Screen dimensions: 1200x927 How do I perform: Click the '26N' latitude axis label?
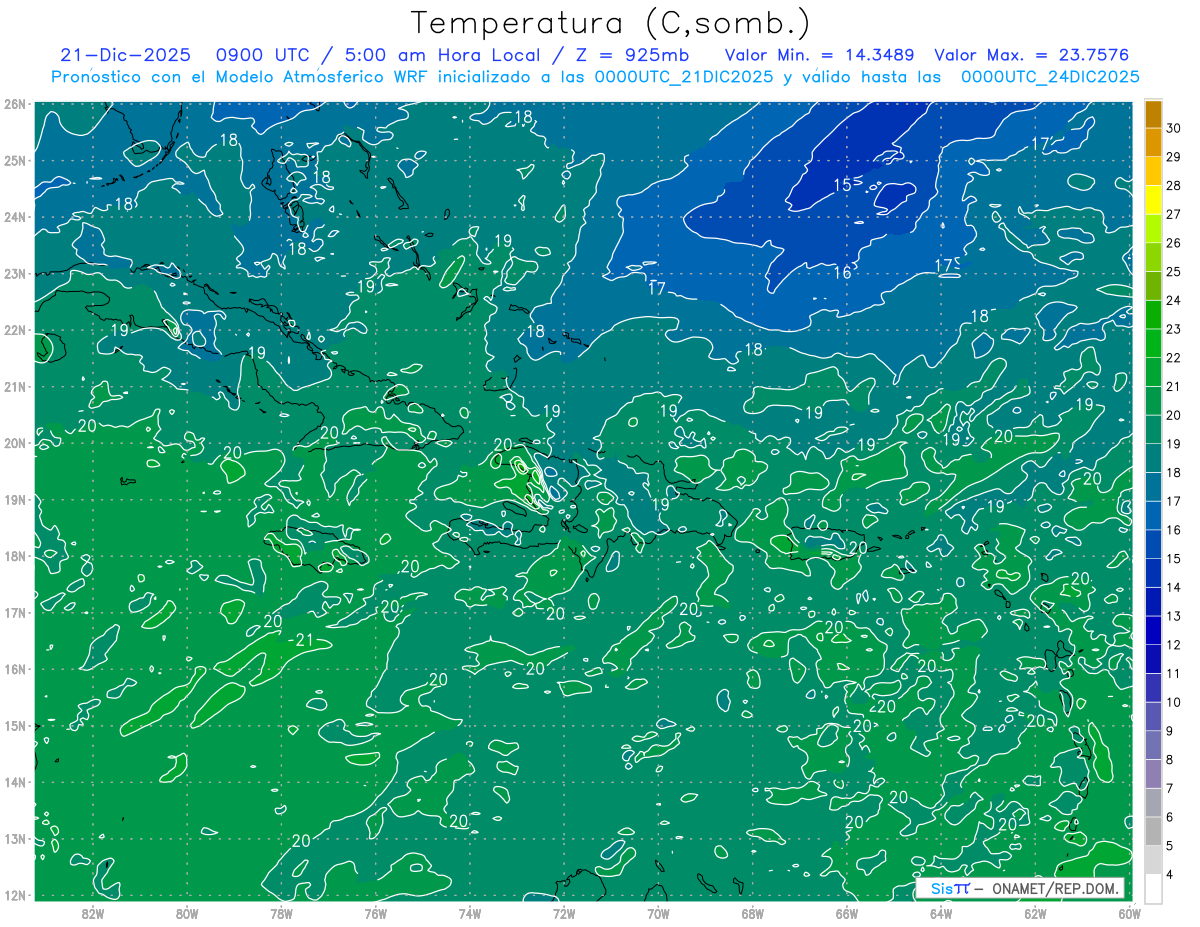pyautogui.click(x=15, y=104)
